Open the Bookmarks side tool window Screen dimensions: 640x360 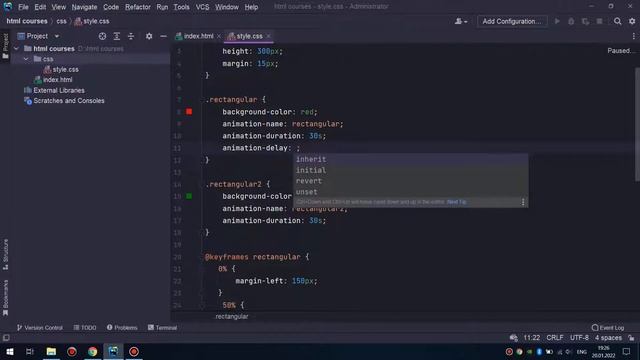5,298
